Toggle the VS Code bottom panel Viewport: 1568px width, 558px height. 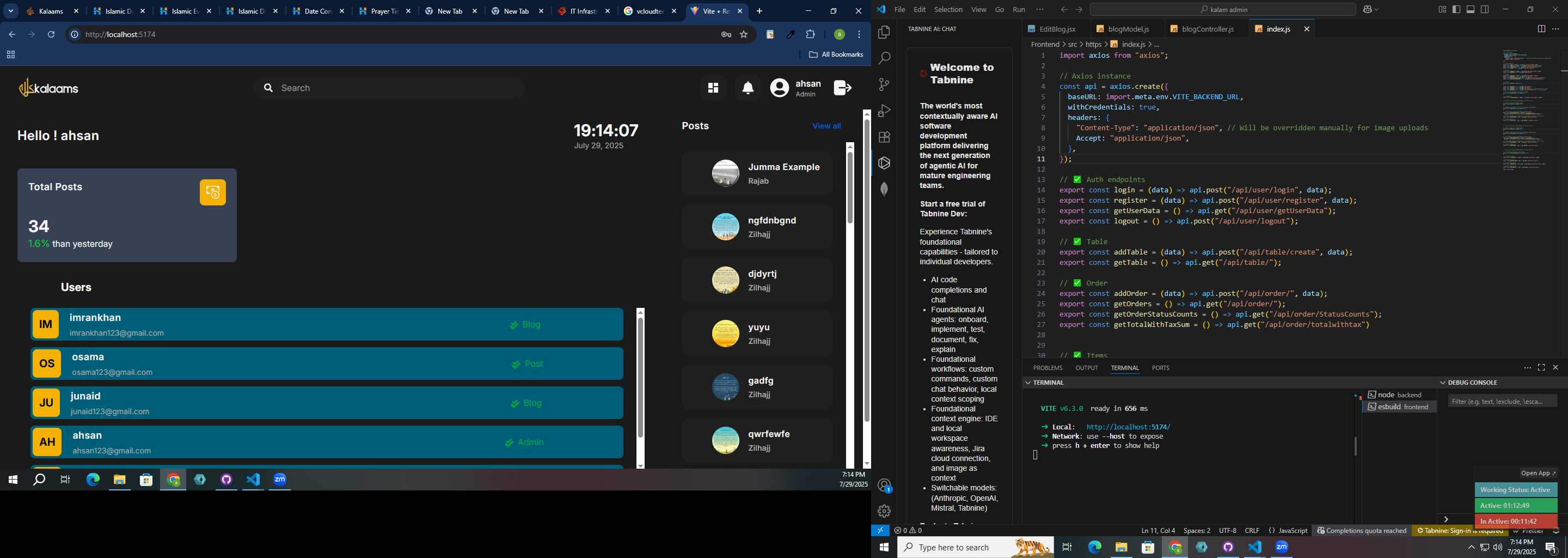1471,10
